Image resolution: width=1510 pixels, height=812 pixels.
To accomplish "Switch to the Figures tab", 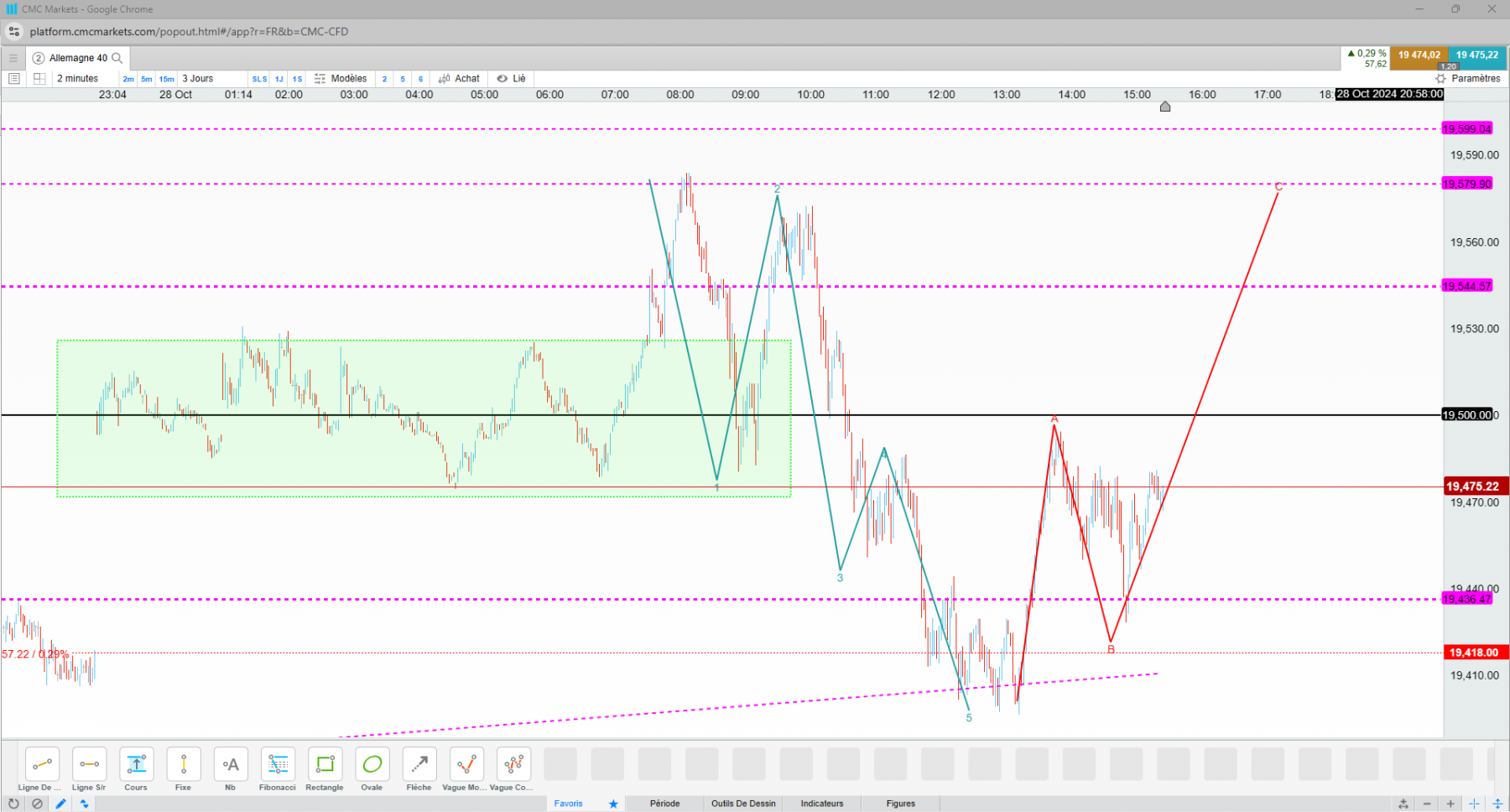I will coord(901,804).
